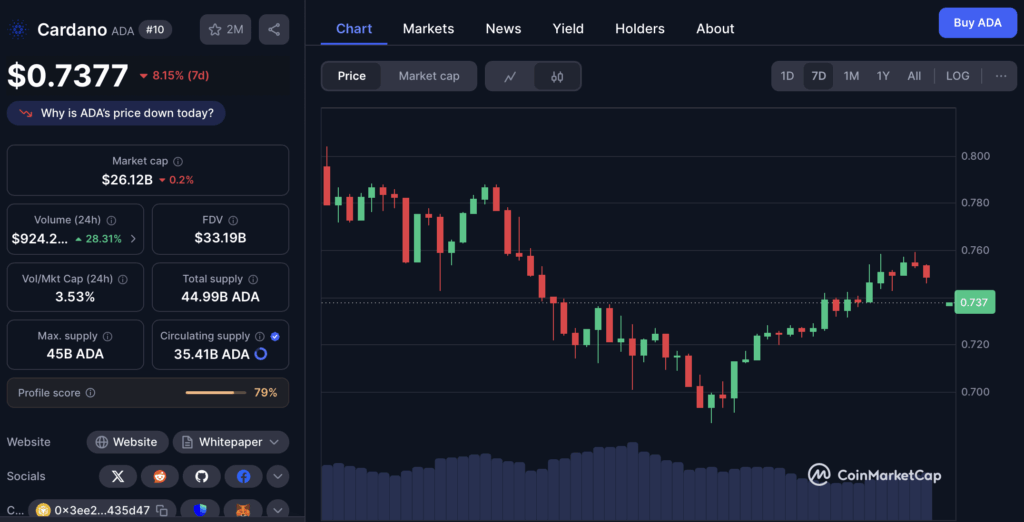Click the Cardano logo icon
The width and height of the screenshot is (1024, 522).
[18, 29]
